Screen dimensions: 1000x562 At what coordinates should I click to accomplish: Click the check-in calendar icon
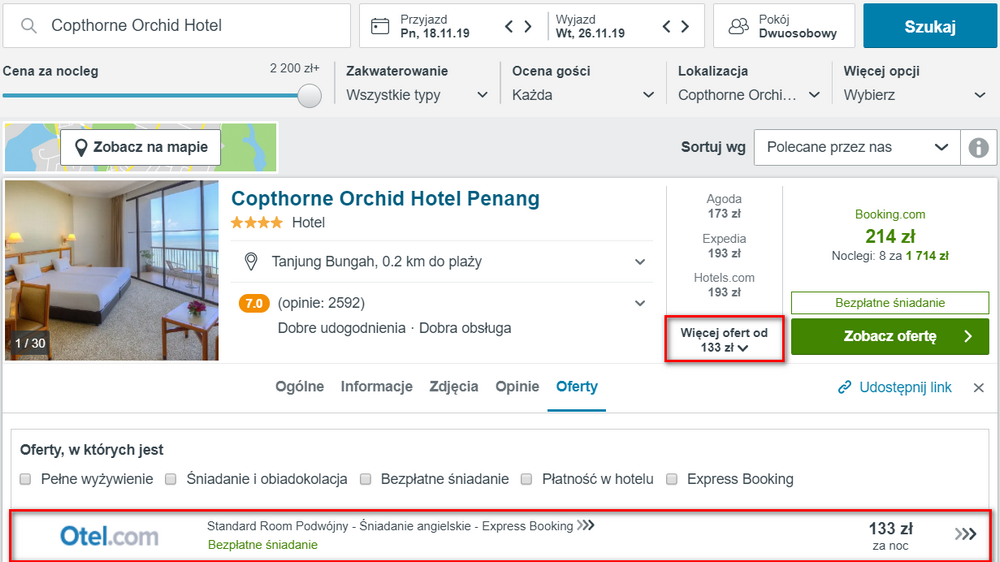click(379, 26)
